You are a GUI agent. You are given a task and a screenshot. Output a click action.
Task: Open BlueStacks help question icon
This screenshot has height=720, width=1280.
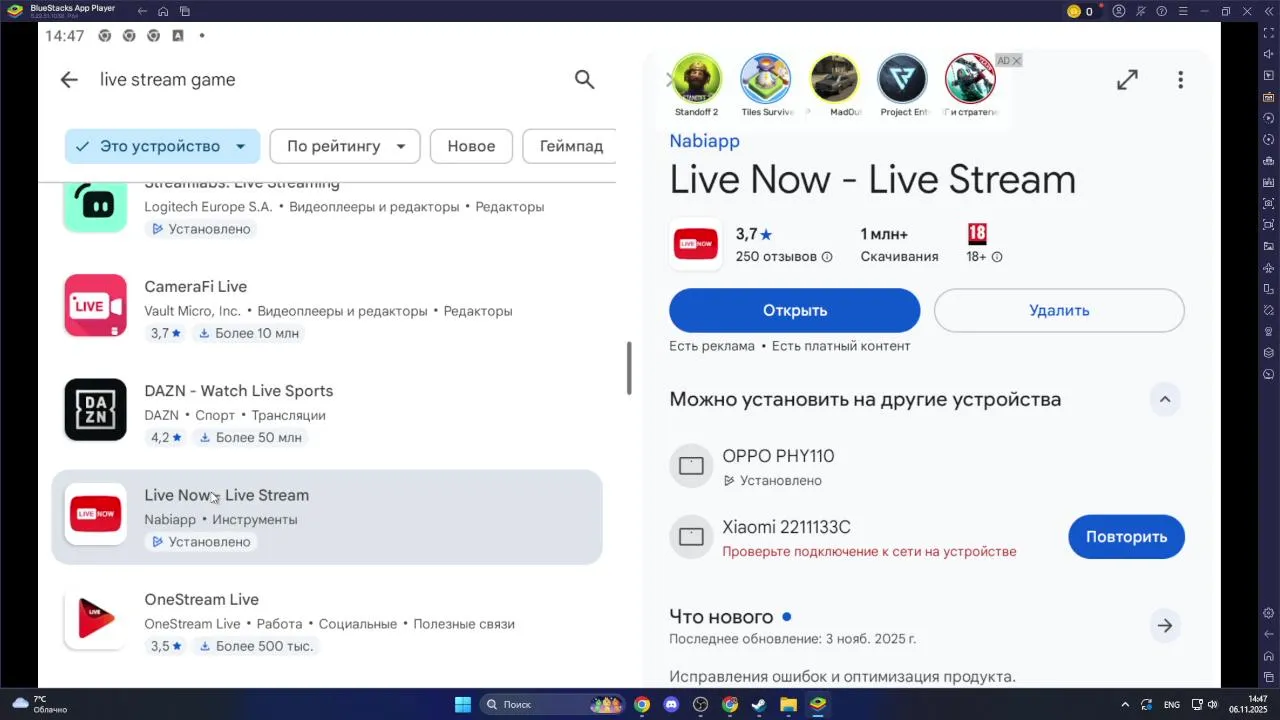click(1161, 11)
